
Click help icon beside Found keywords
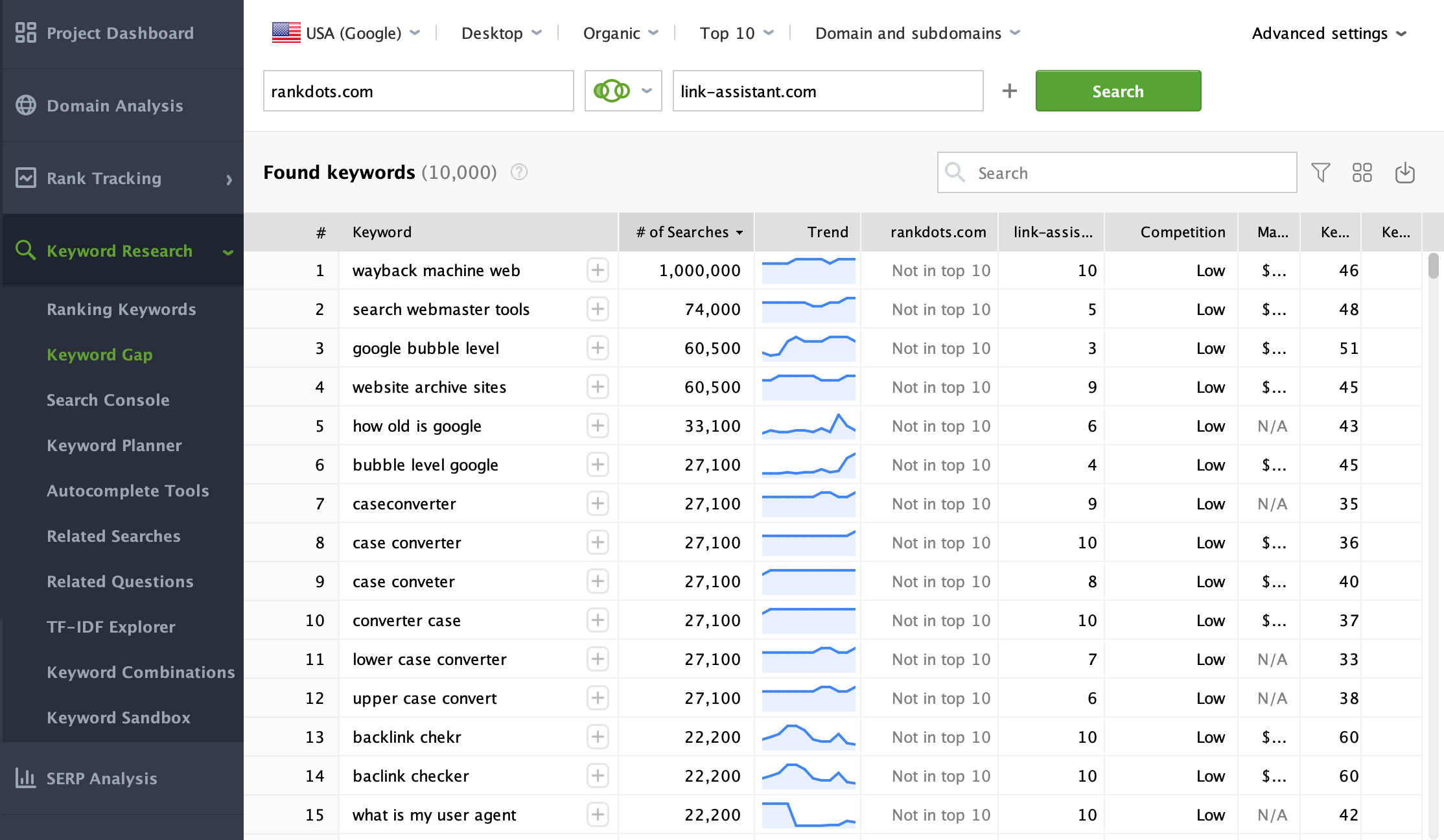[x=519, y=172]
